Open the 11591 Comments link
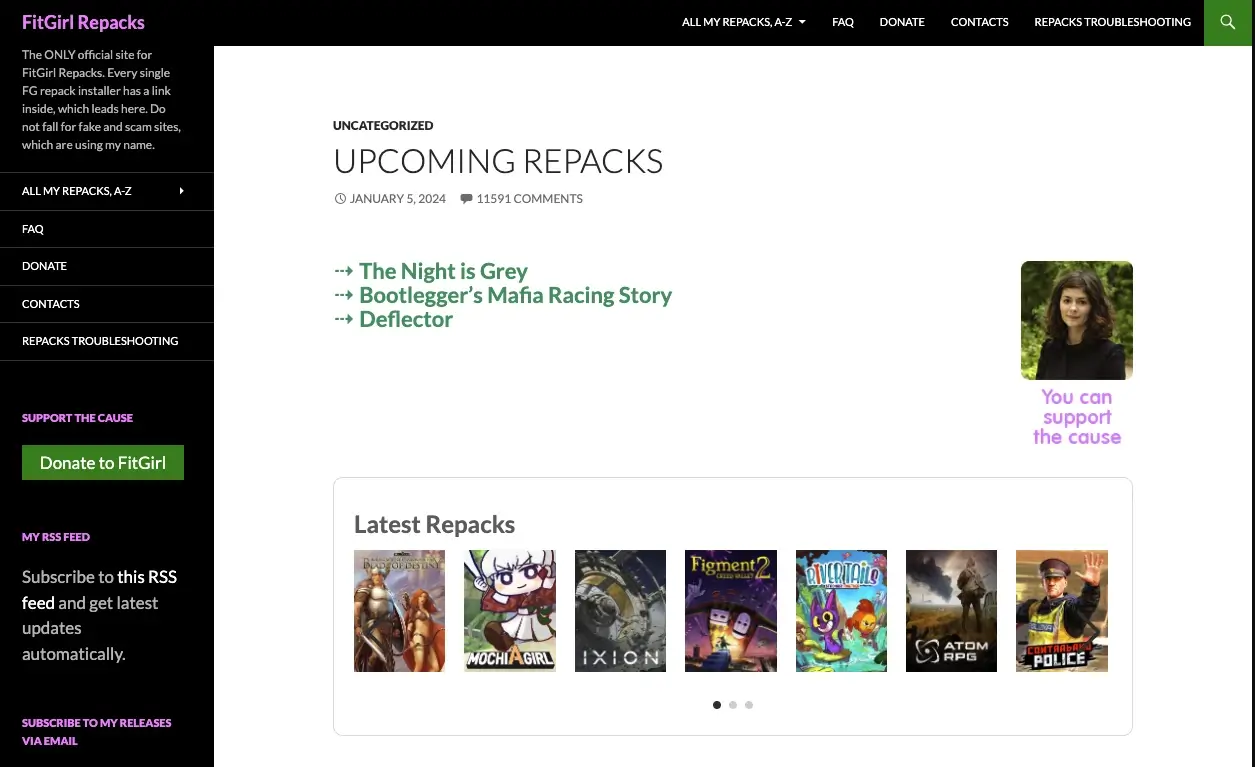 [x=528, y=199]
